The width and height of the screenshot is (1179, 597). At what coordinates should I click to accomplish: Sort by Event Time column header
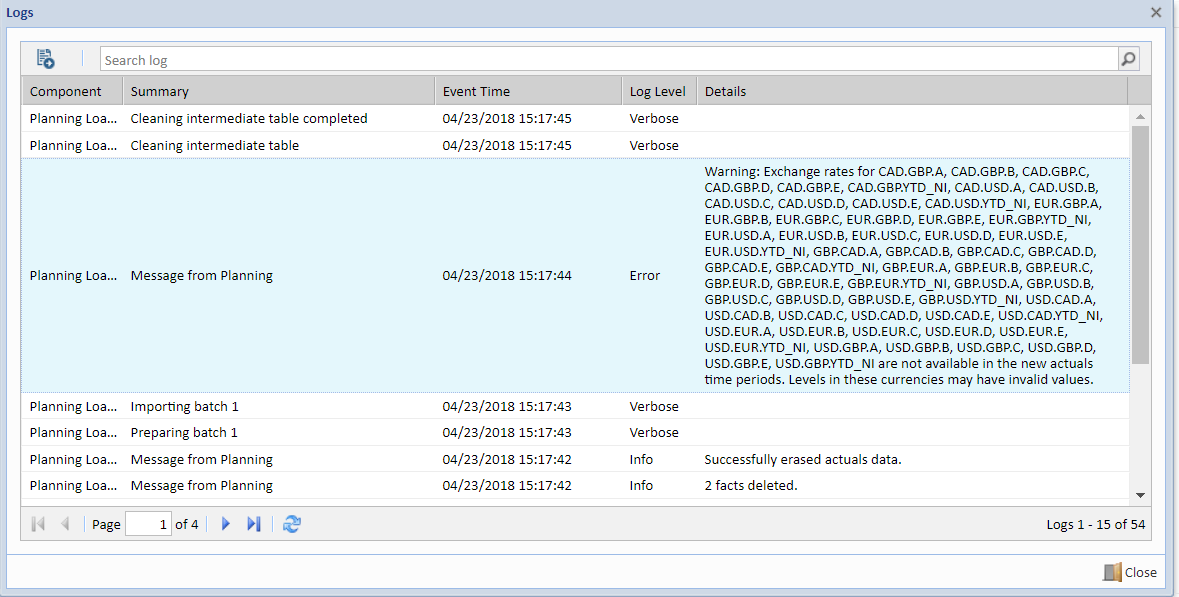click(x=528, y=91)
